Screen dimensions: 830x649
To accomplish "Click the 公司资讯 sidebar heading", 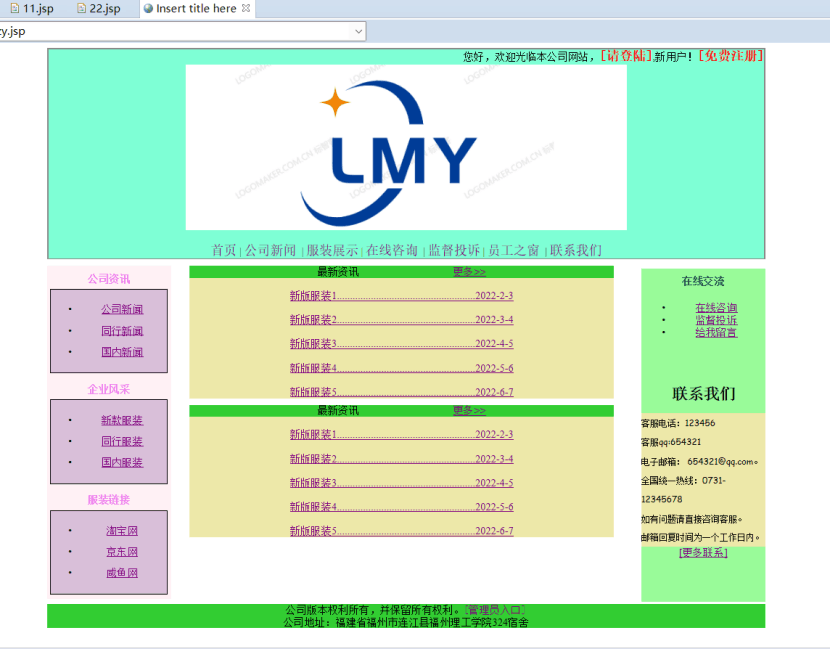I will (109, 279).
